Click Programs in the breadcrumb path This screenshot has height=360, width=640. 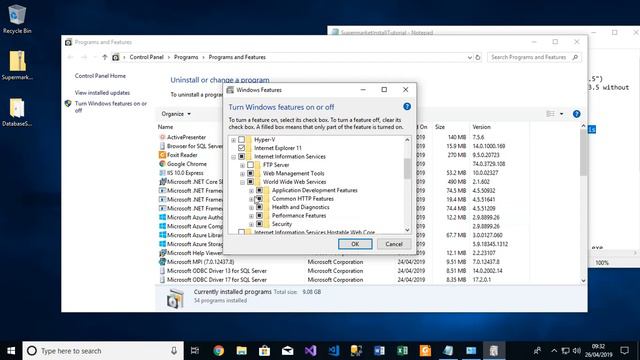186,58
